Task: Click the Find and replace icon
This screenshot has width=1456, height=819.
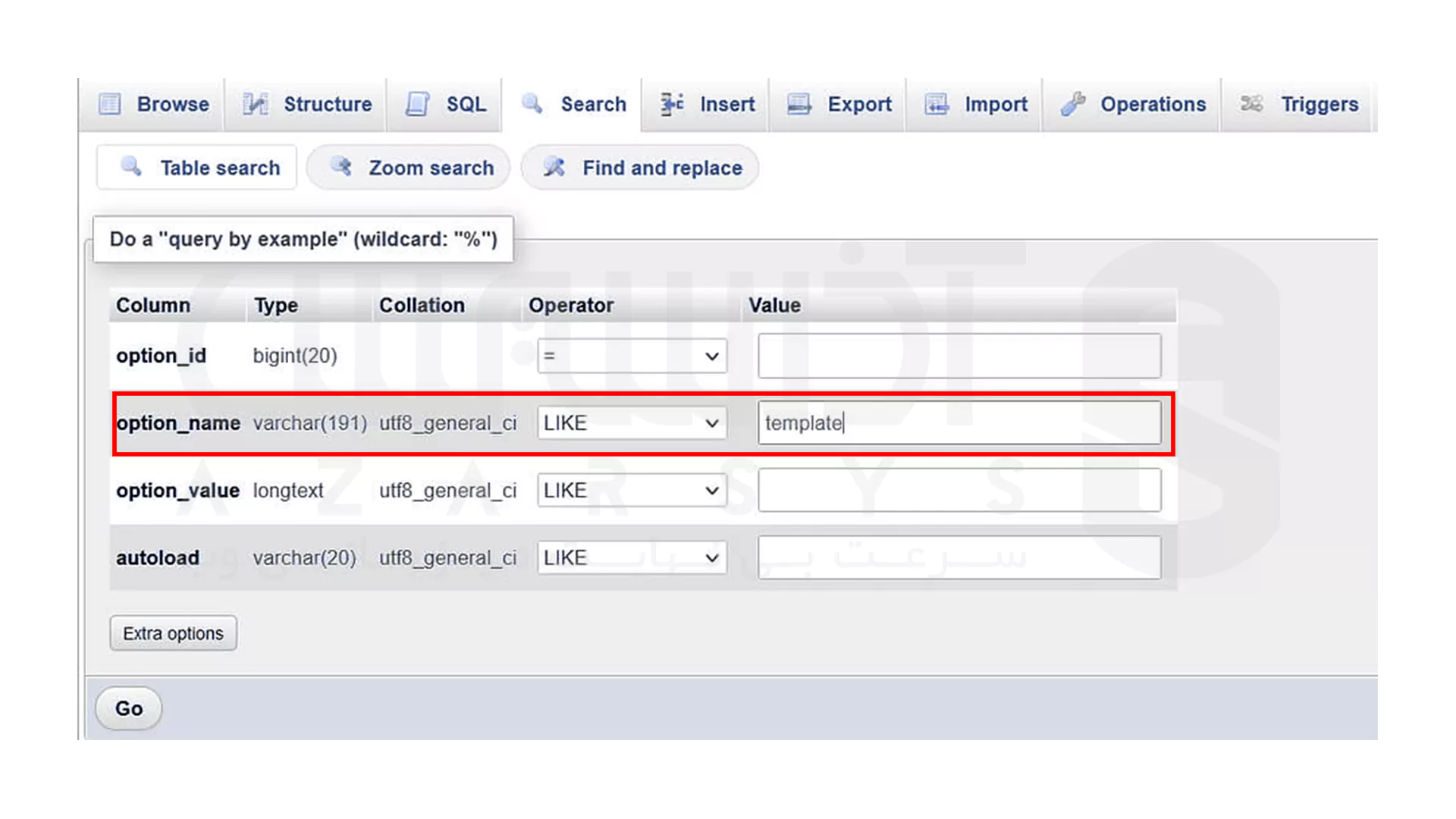Action: [x=554, y=167]
